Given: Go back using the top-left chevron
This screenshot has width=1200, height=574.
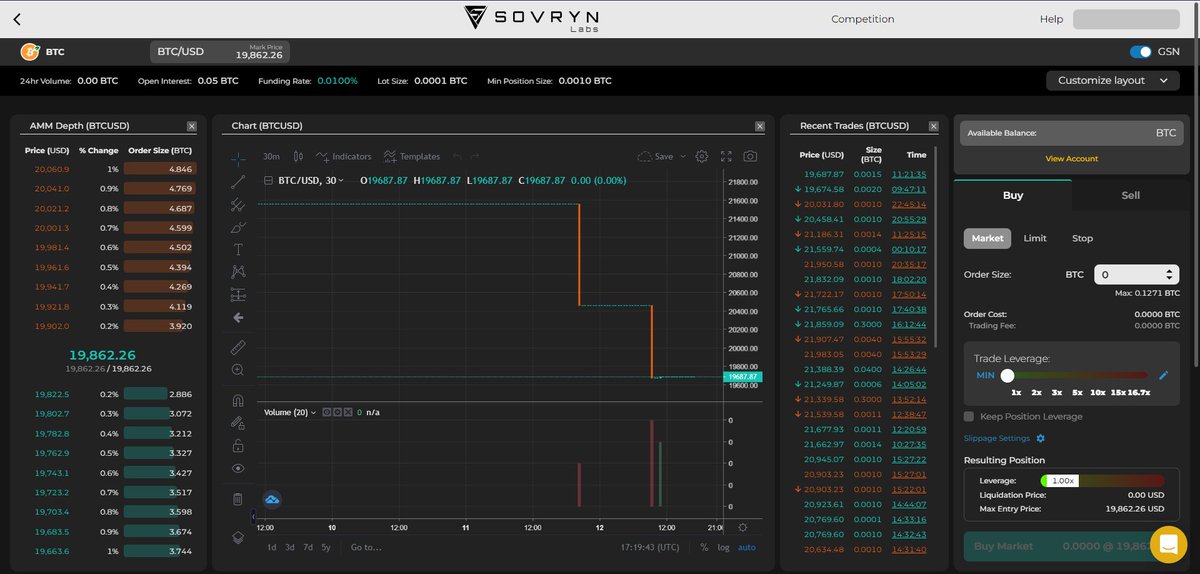Looking at the screenshot, I should (18, 19).
